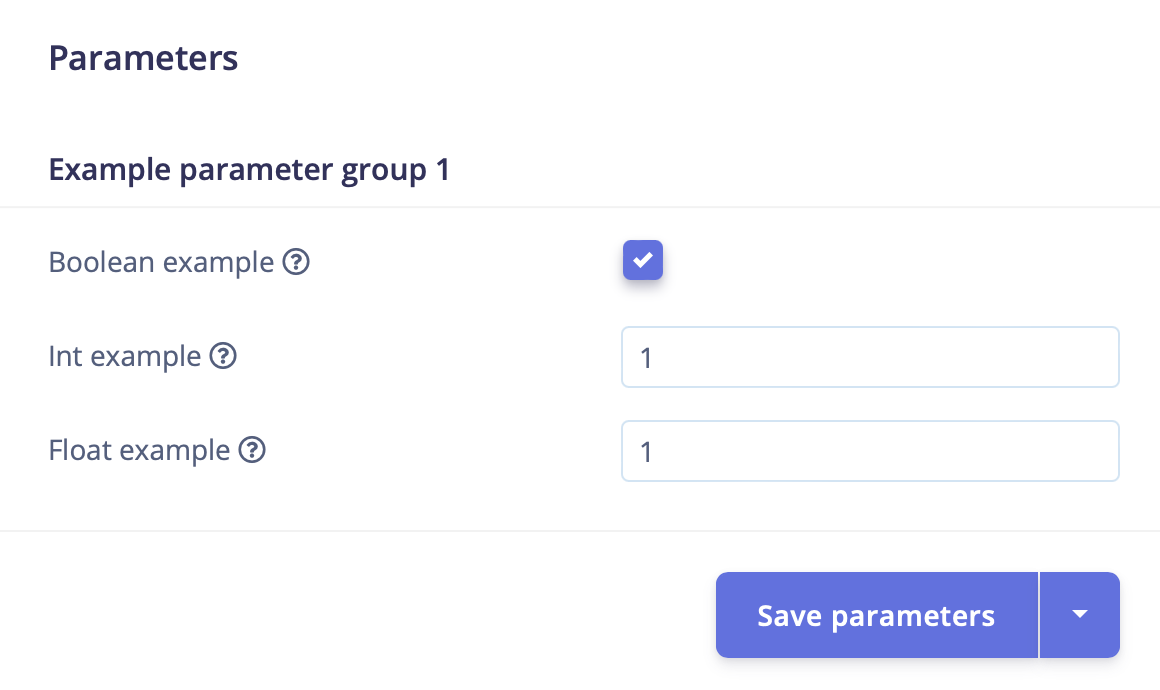The width and height of the screenshot is (1160, 690).
Task: Click the Parameters section heading
Action: (143, 58)
